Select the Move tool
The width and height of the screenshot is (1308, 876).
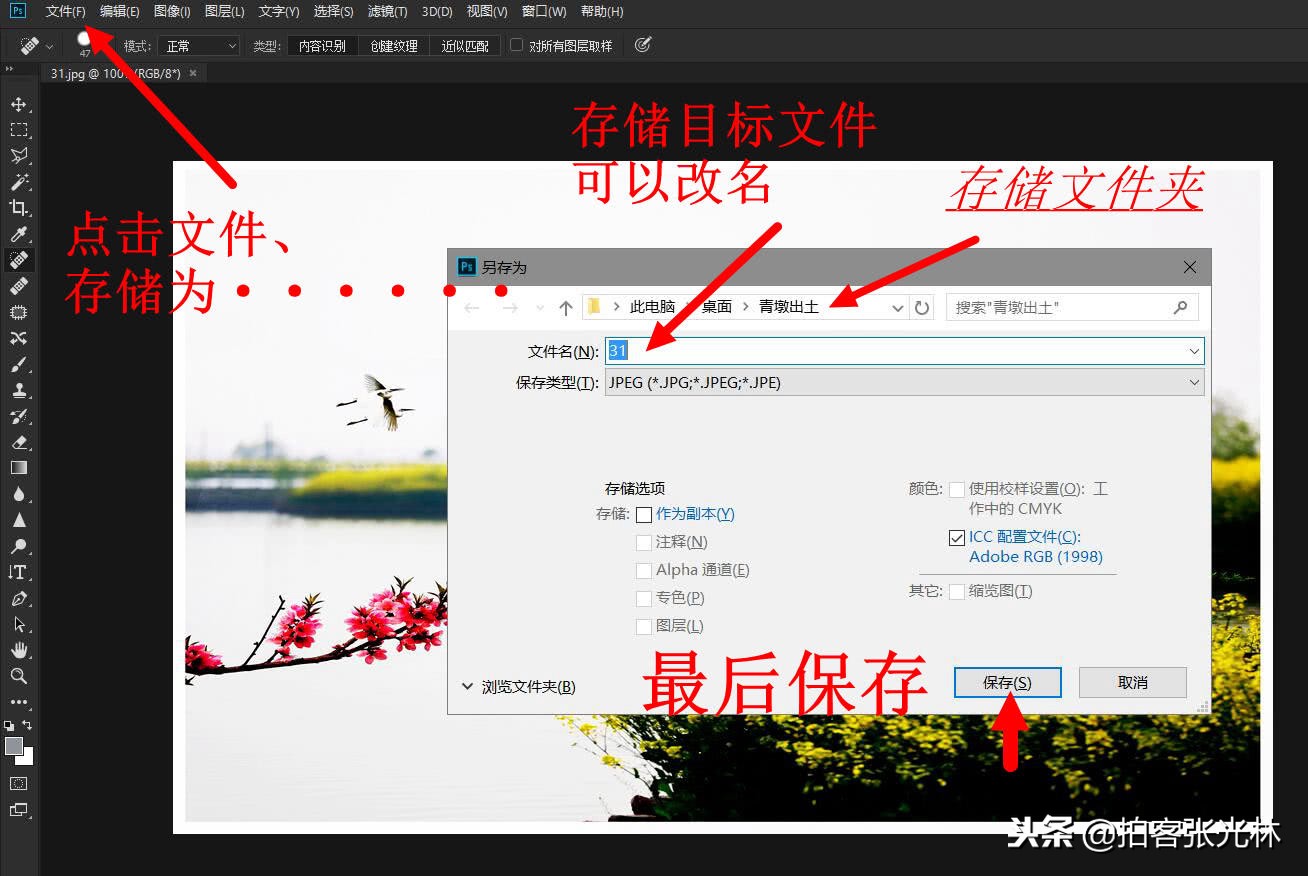(20, 104)
